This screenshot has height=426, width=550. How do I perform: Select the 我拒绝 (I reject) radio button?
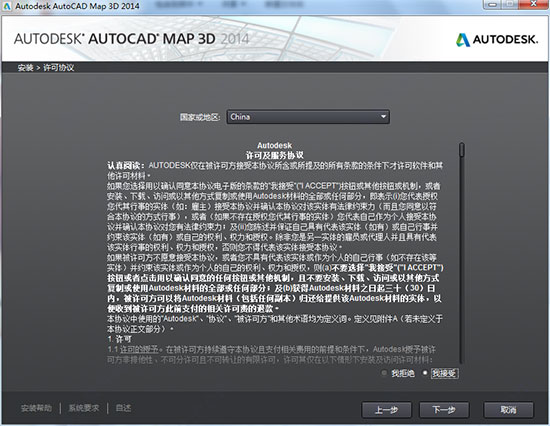click(x=384, y=373)
